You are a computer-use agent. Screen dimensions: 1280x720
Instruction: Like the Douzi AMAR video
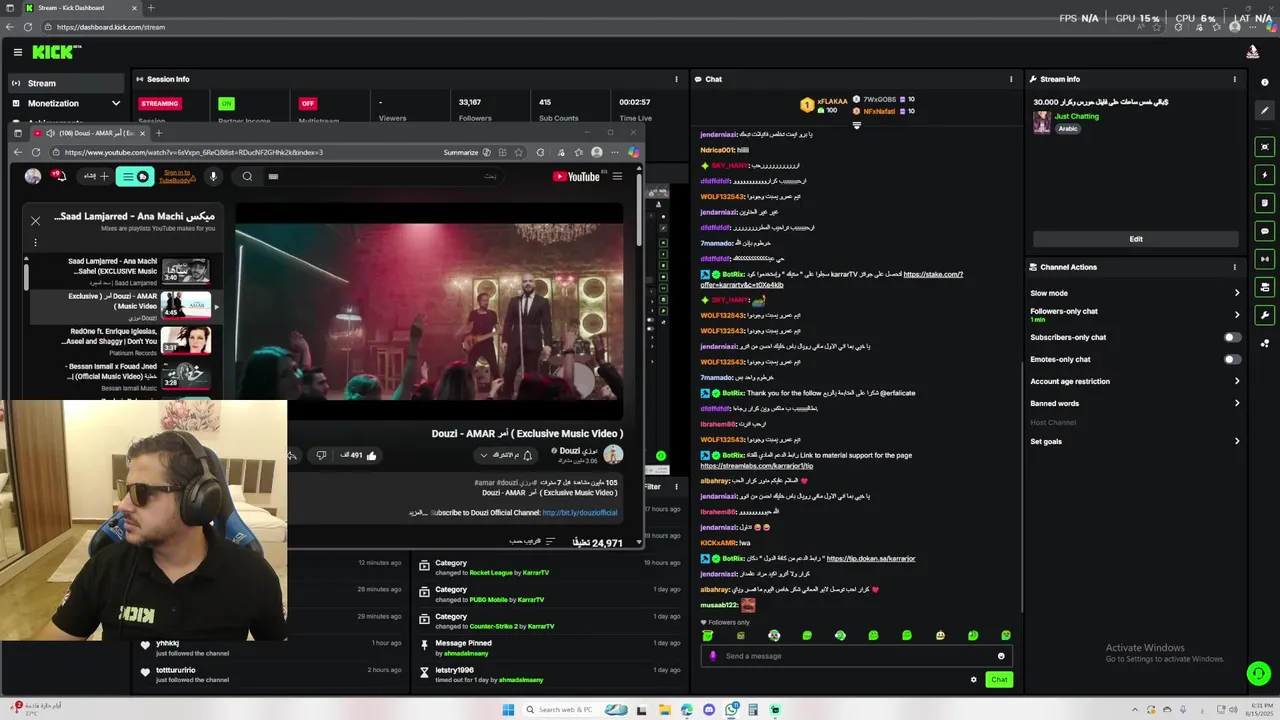tap(371, 455)
